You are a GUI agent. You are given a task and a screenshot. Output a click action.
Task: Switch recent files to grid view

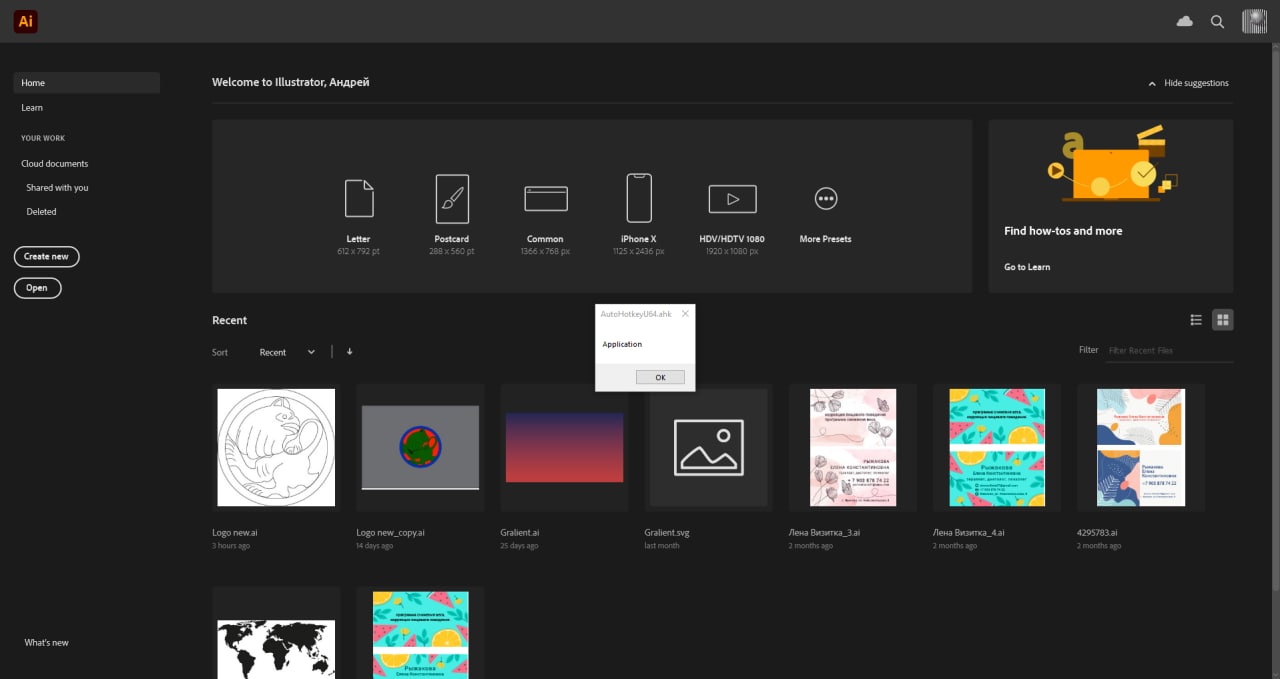tap(1222, 320)
